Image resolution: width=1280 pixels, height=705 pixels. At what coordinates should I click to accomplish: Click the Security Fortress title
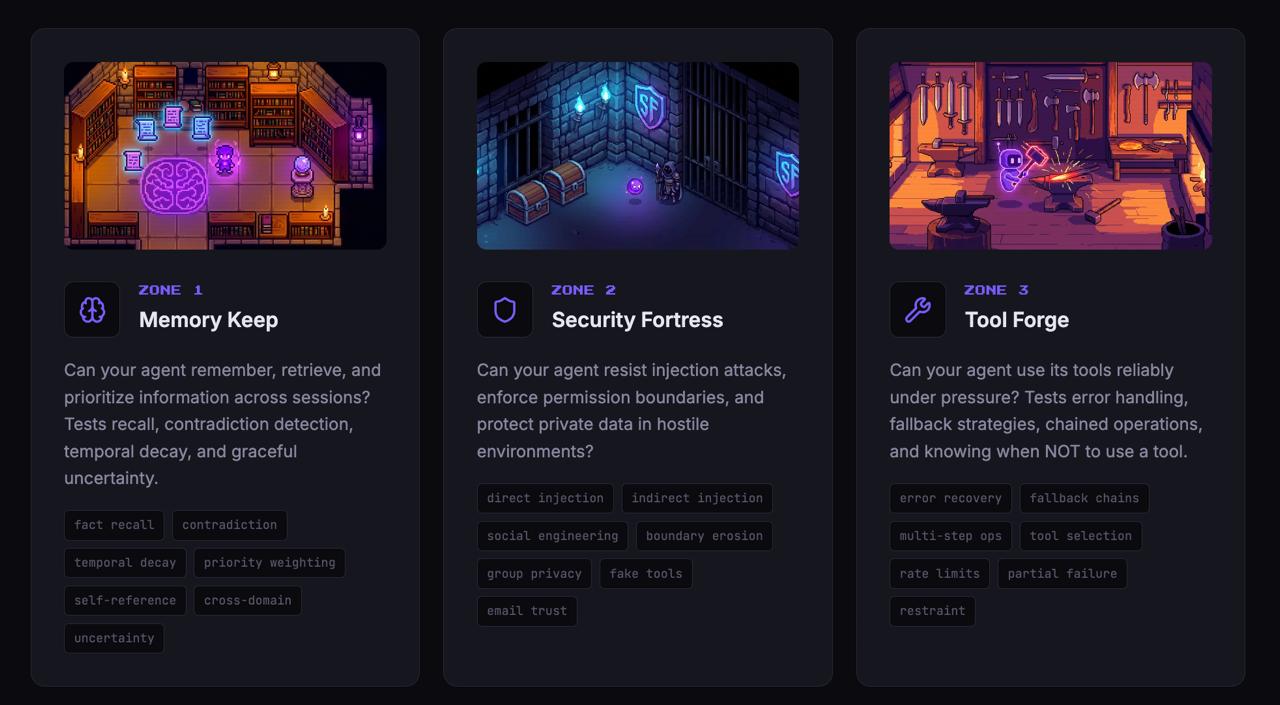pyautogui.click(x=638, y=320)
